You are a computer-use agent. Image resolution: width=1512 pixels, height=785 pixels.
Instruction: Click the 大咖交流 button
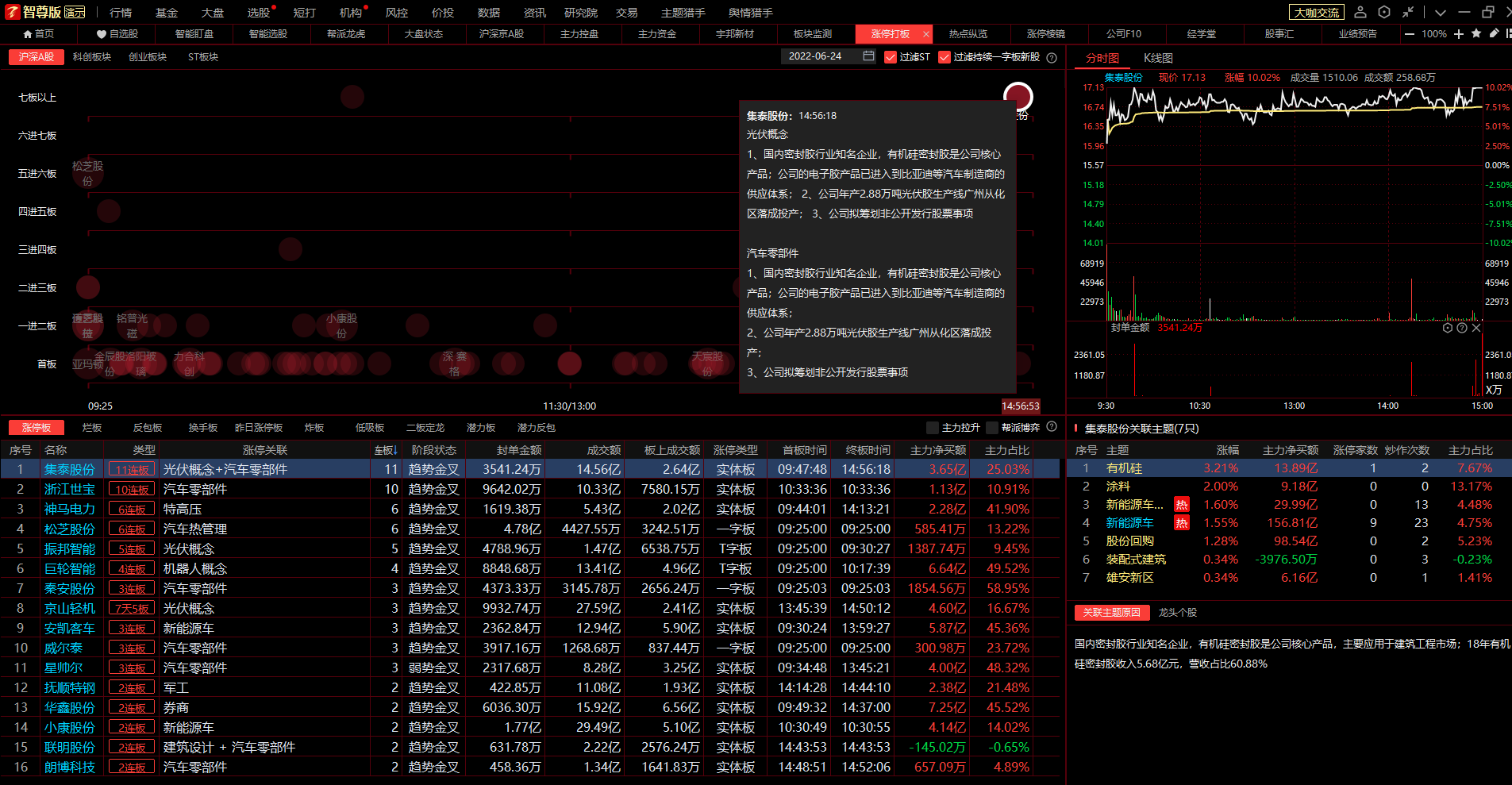pos(1317,13)
